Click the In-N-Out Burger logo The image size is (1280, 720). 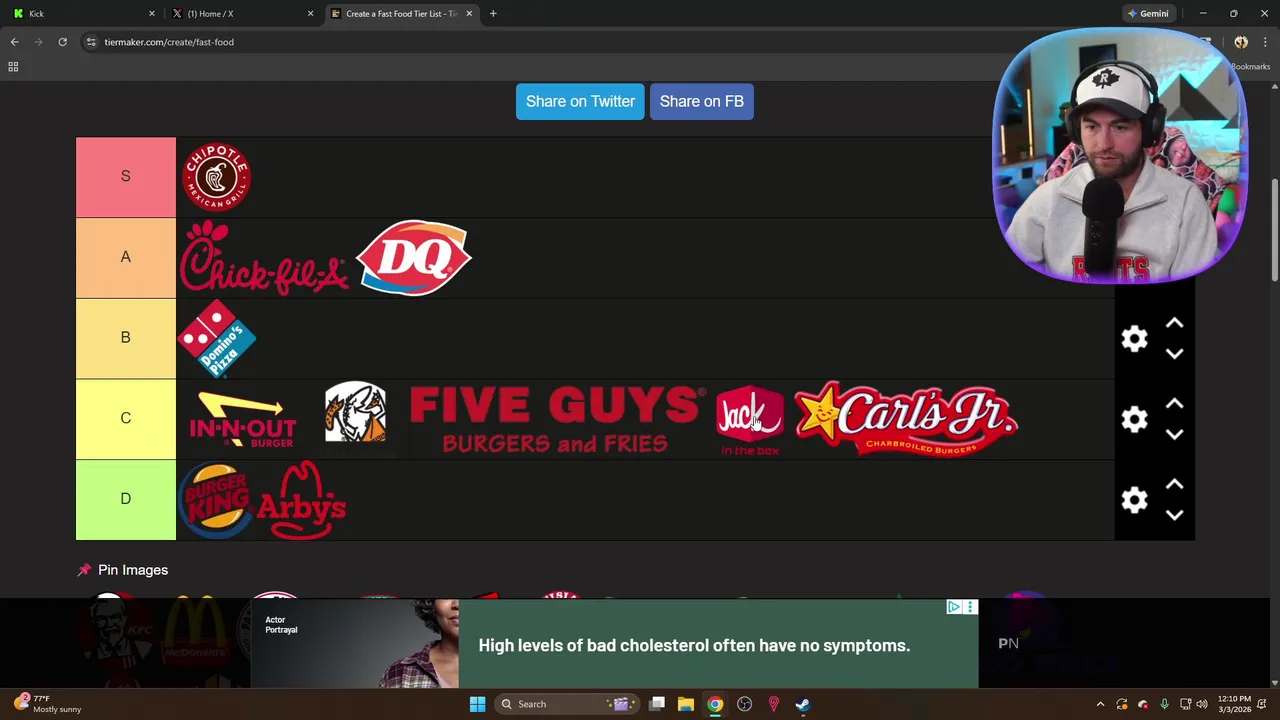click(x=243, y=420)
